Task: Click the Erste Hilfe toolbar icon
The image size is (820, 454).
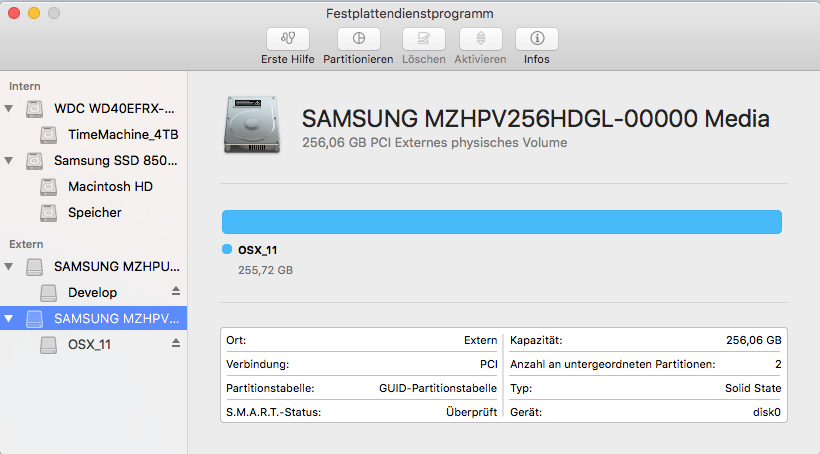Action: [287, 39]
